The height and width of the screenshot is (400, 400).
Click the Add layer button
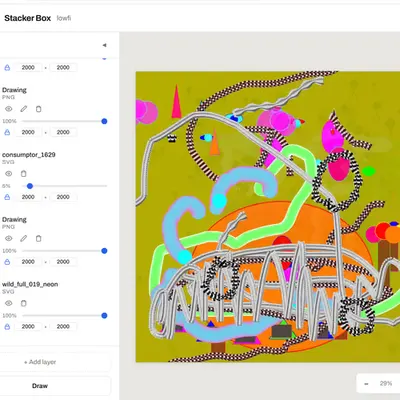click(x=40, y=362)
